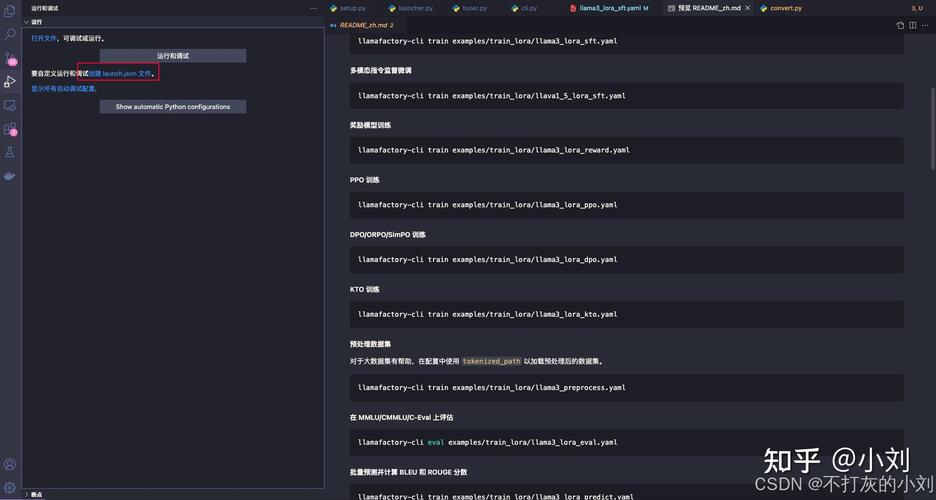Click the llama3_lora_eval.yaml command block
936x500 pixels.
(x=626, y=443)
